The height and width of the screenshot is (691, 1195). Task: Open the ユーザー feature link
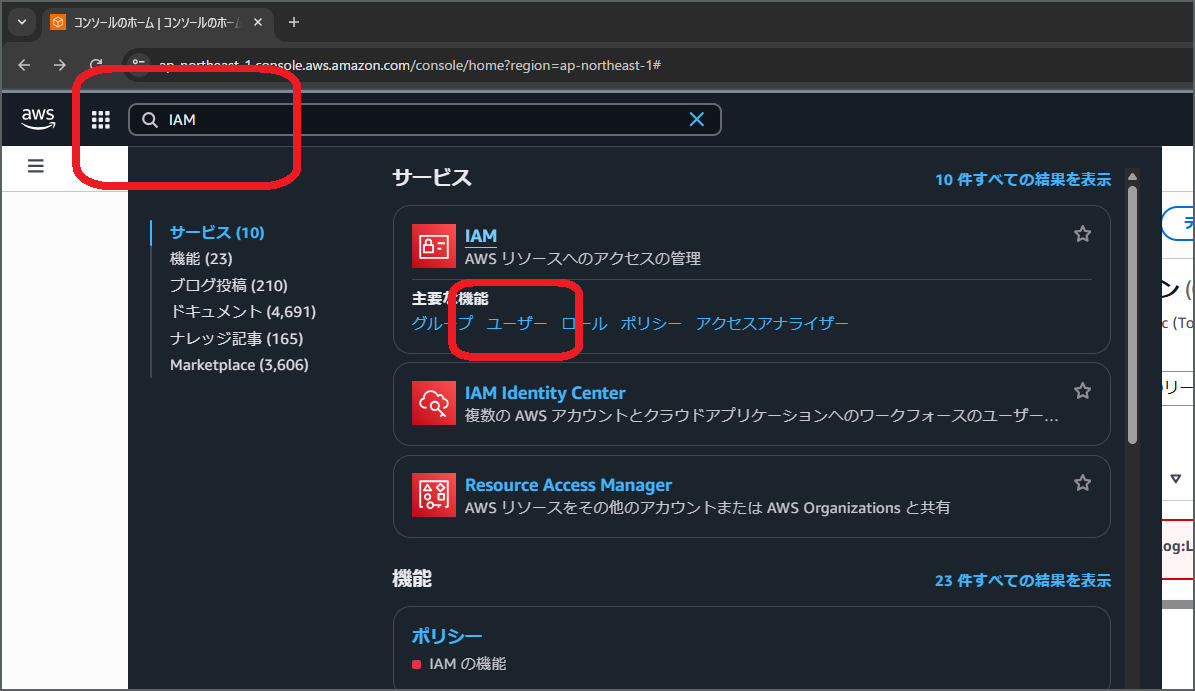[517, 323]
